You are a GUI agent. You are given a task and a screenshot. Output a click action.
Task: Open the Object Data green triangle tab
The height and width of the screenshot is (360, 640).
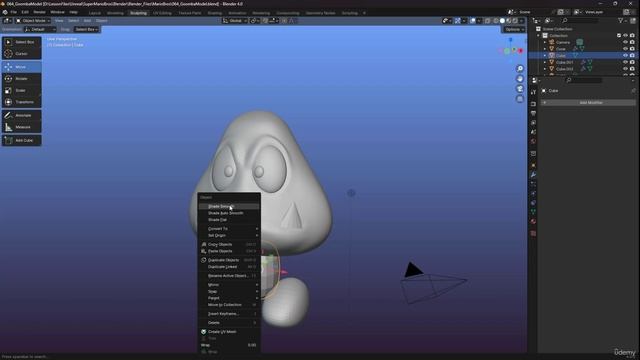[533, 211]
